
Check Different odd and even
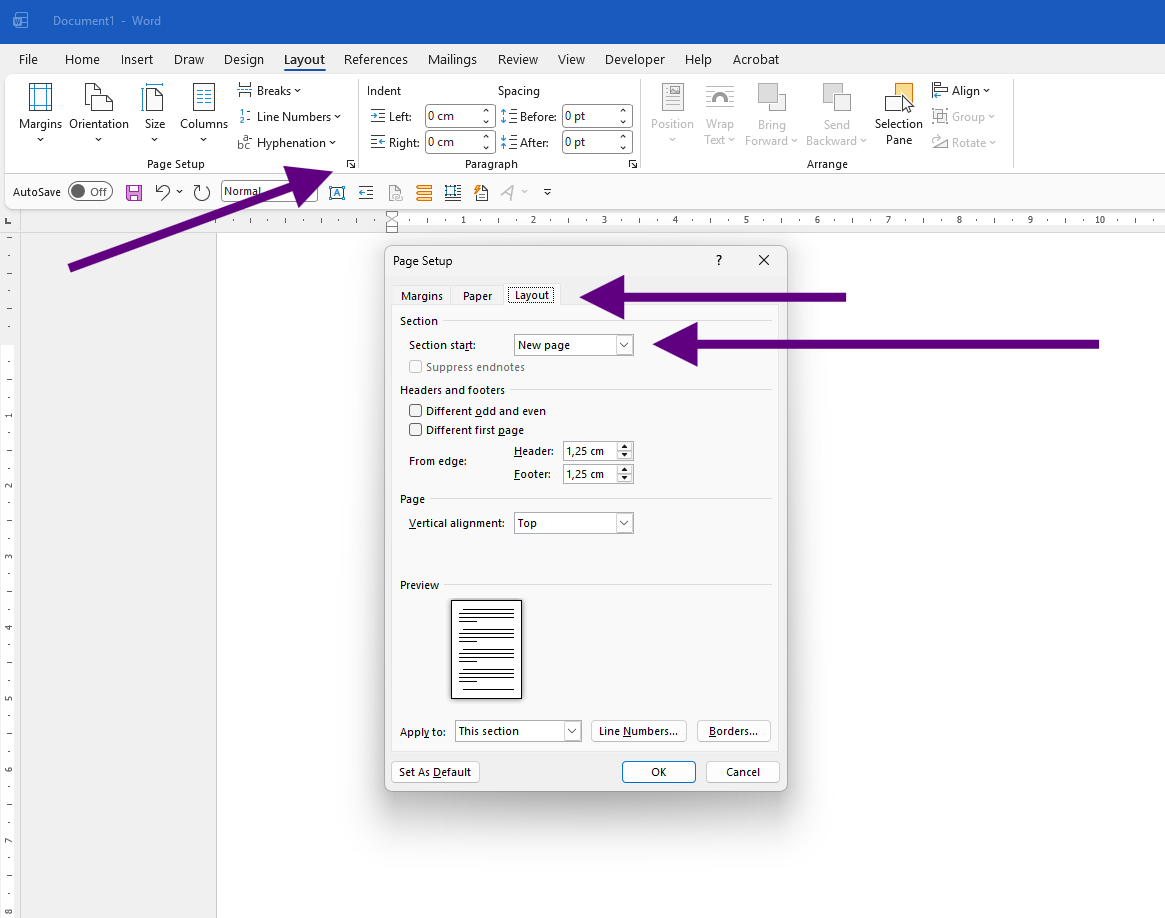(415, 411)
